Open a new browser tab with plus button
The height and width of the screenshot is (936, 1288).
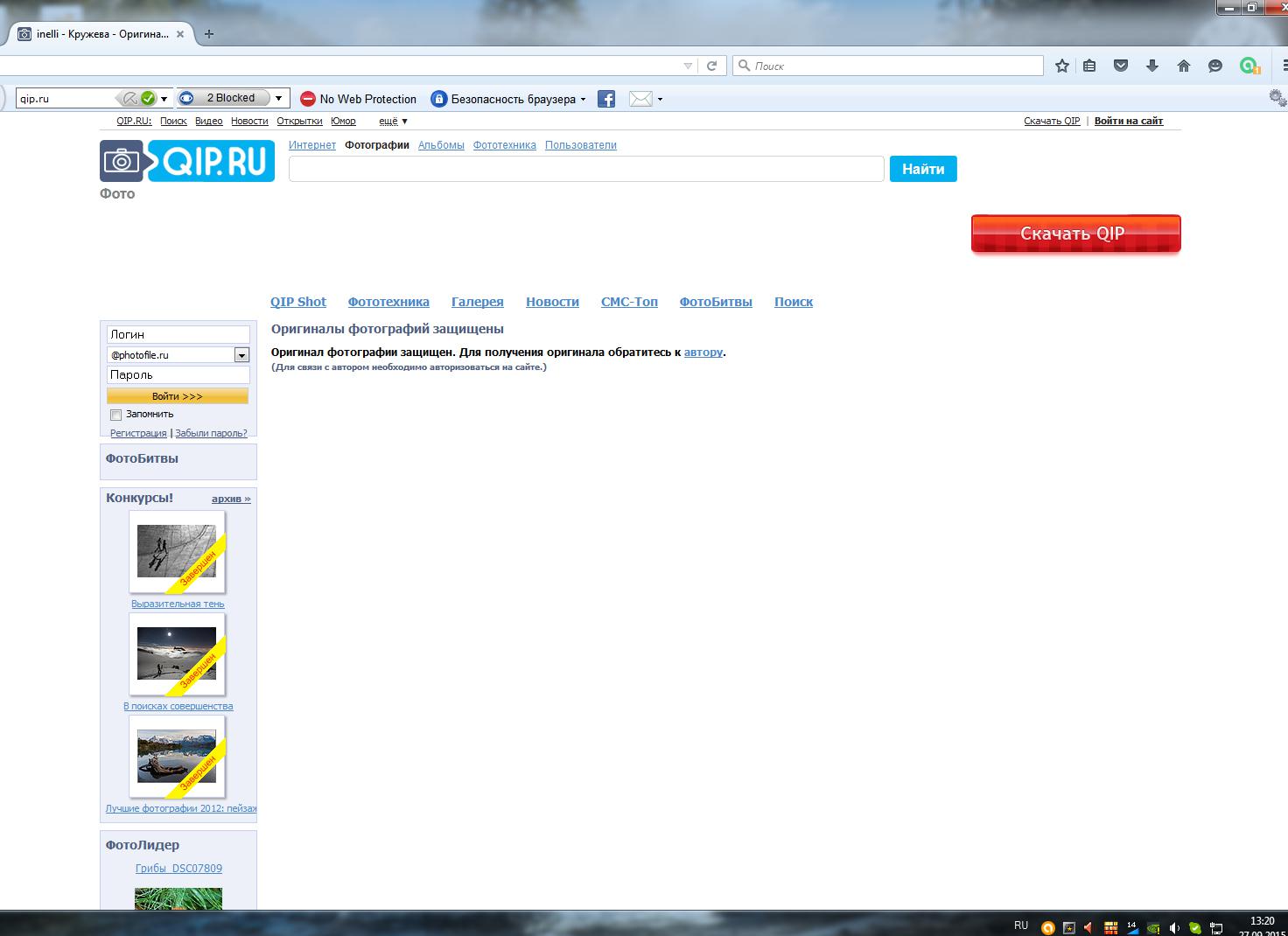click(209, 34)
